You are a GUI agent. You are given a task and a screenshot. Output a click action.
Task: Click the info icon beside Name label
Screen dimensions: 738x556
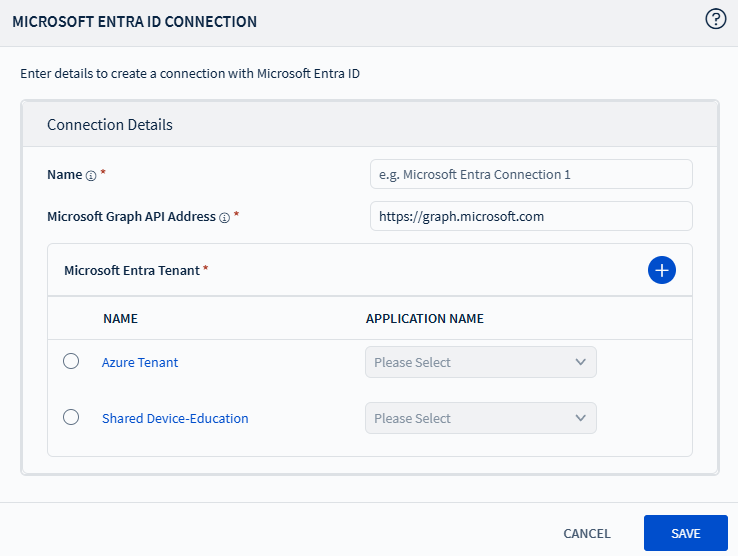point(91,175)
